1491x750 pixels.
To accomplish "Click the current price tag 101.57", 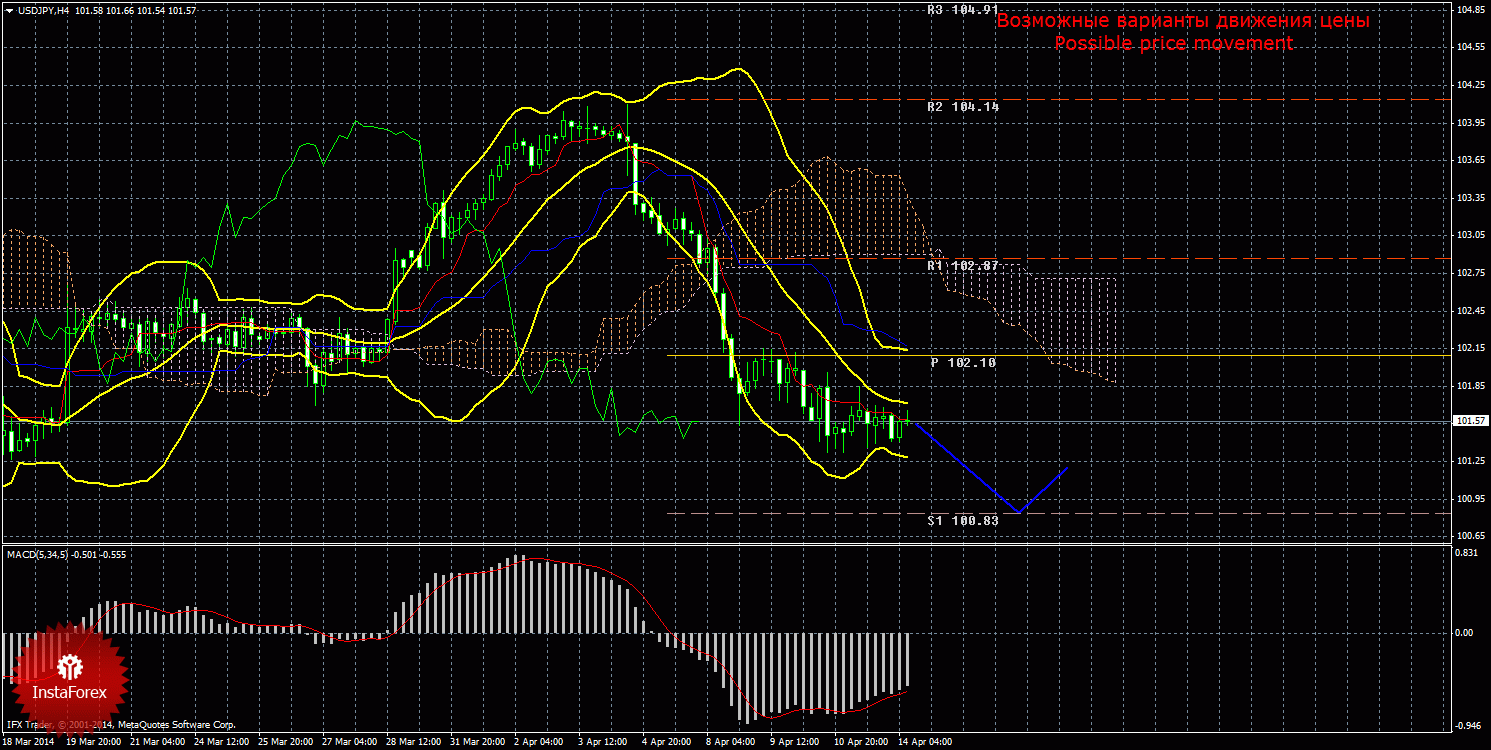I will [x=1468, y=421].
